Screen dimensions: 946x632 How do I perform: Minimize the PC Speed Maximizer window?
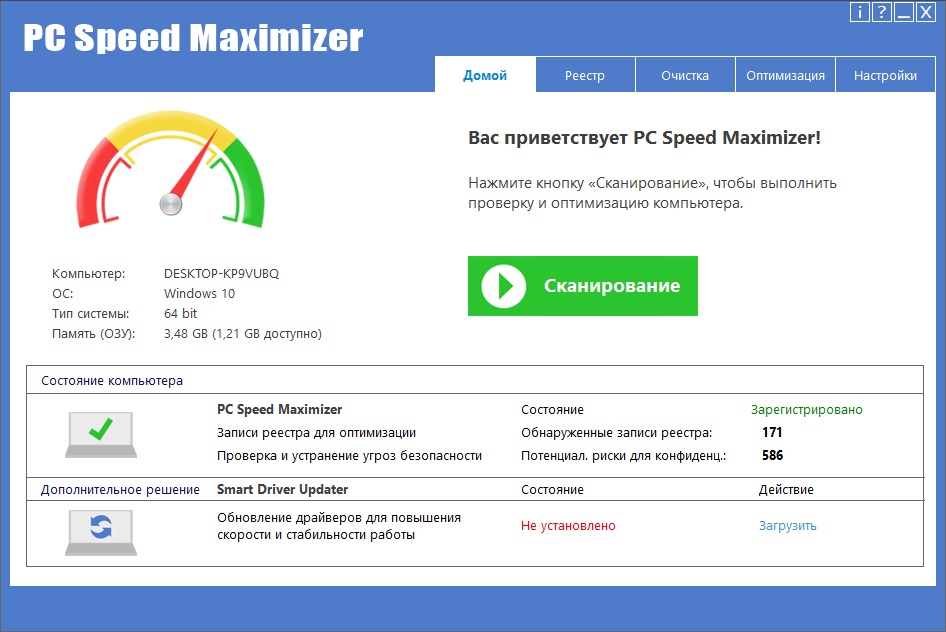click(904, 12)
